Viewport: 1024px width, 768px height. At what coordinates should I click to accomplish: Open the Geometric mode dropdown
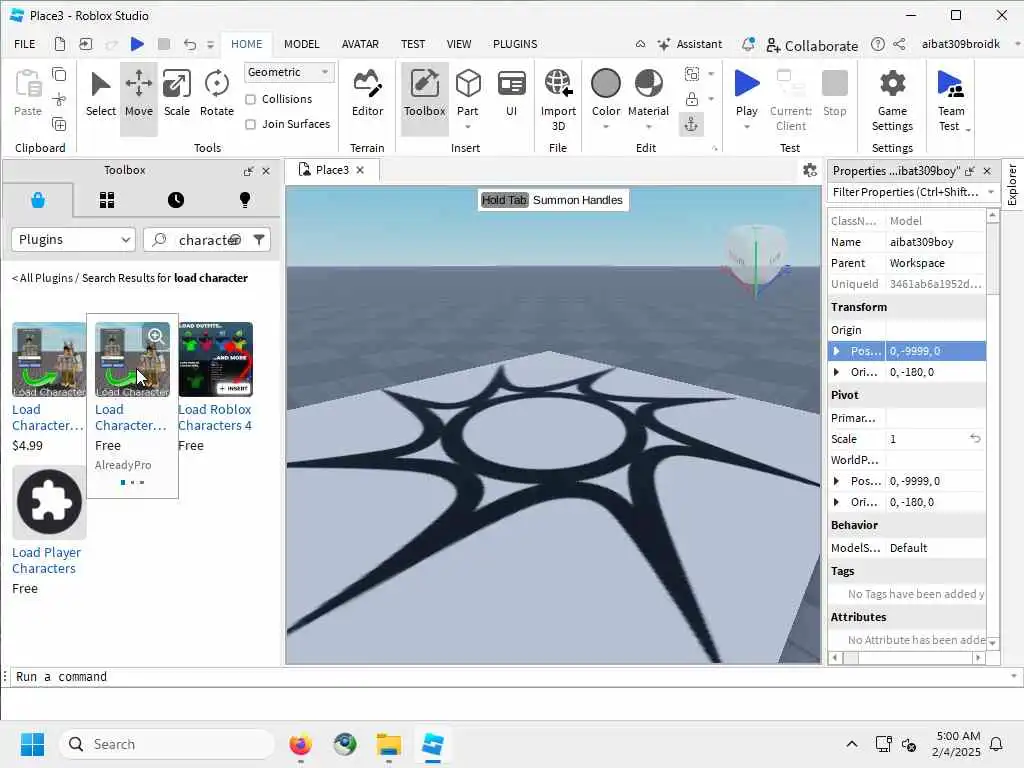(x=289, y=72)
